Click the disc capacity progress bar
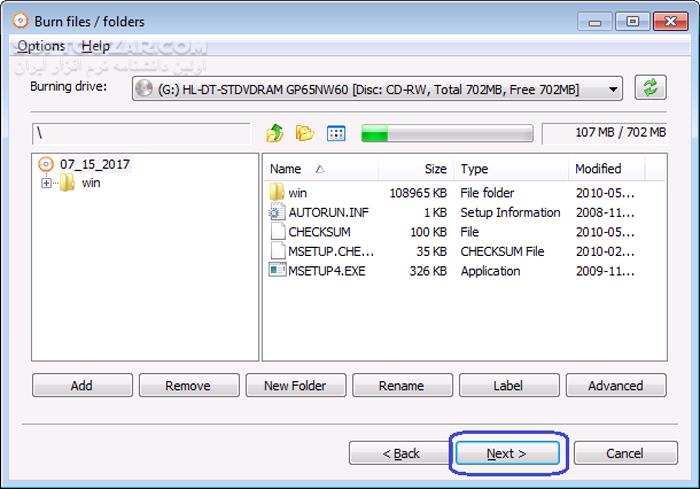This screenshot has width=700, height=489. [447, 133]
